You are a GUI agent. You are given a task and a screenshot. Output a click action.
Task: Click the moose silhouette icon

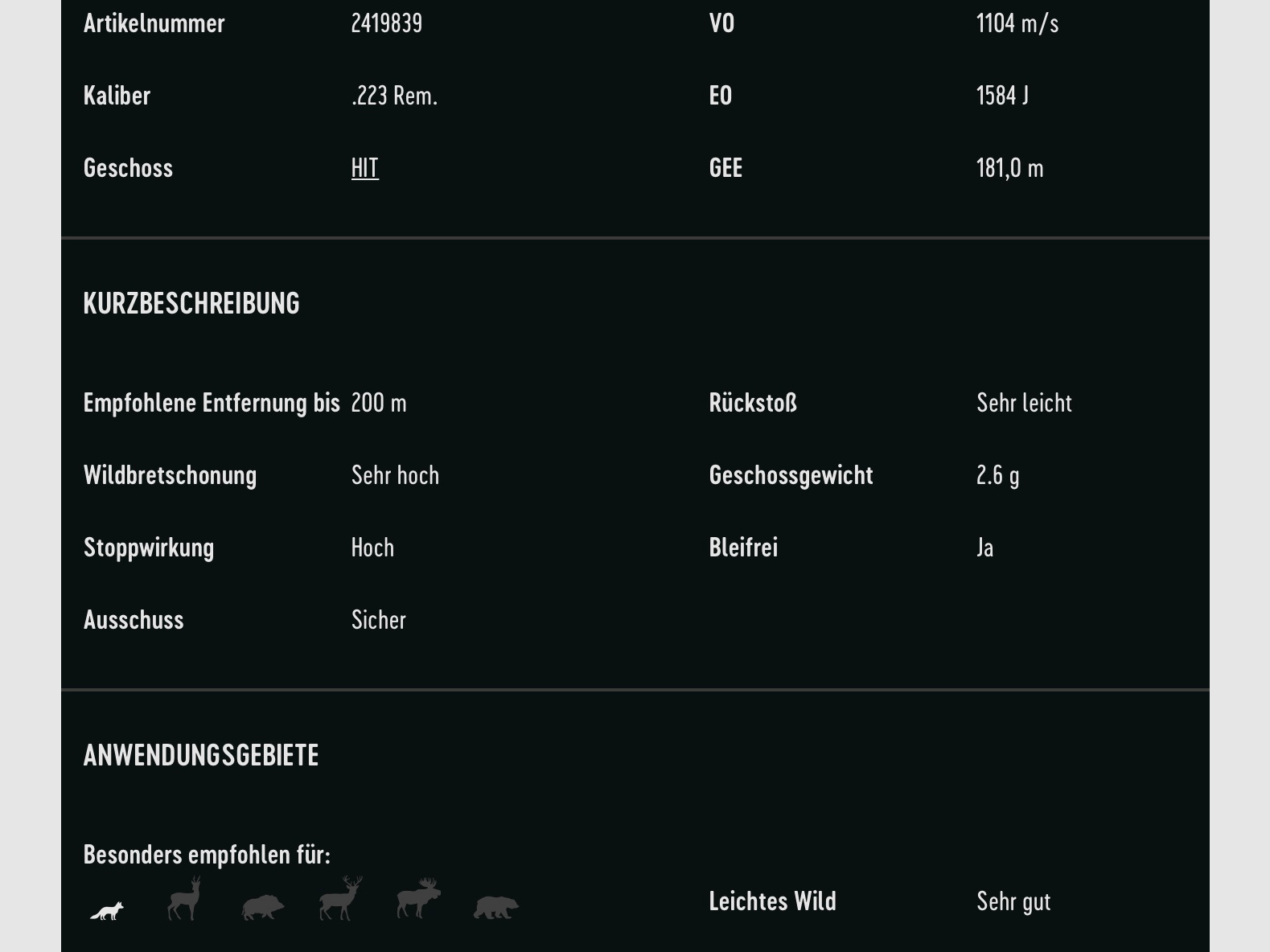click(418, 899)
